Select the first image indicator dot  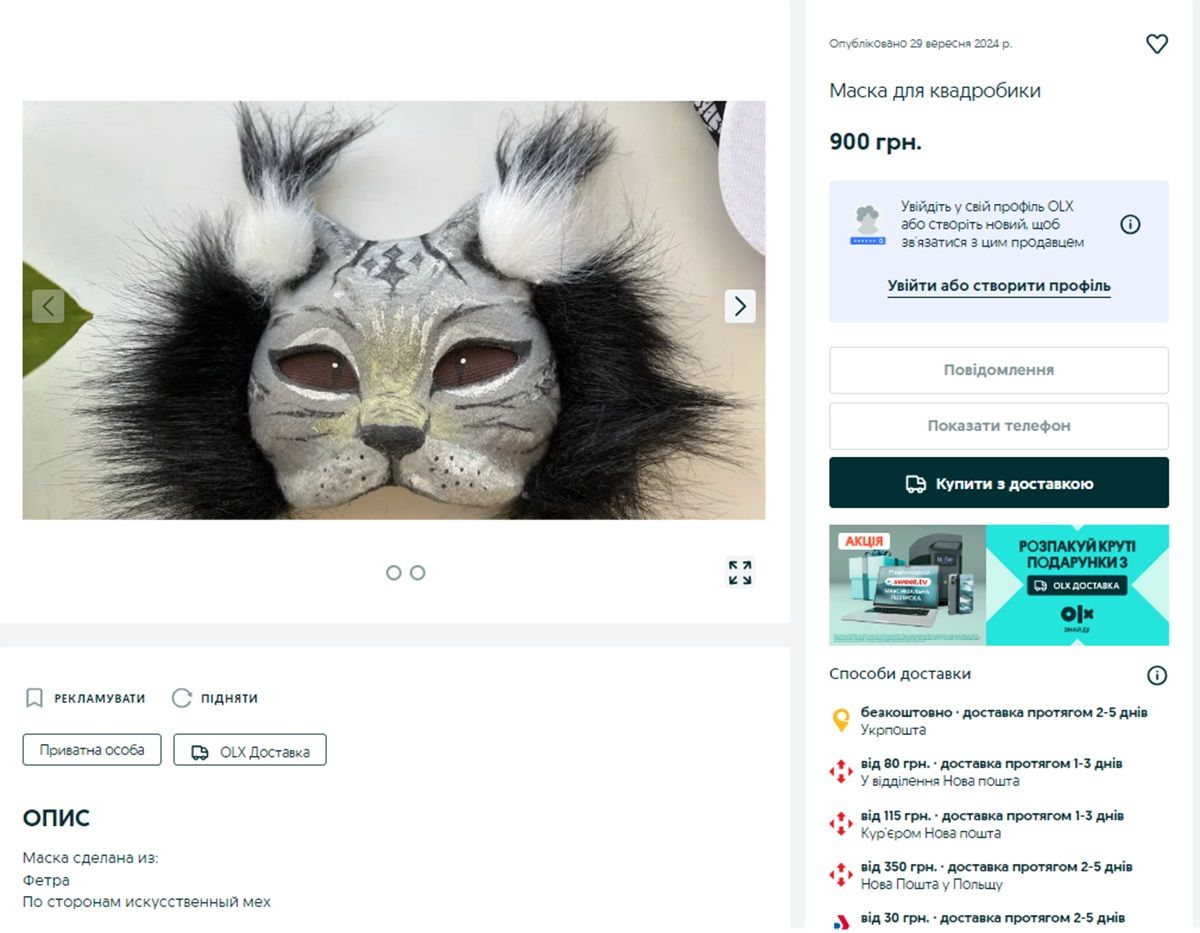click(x=393, y=573)
